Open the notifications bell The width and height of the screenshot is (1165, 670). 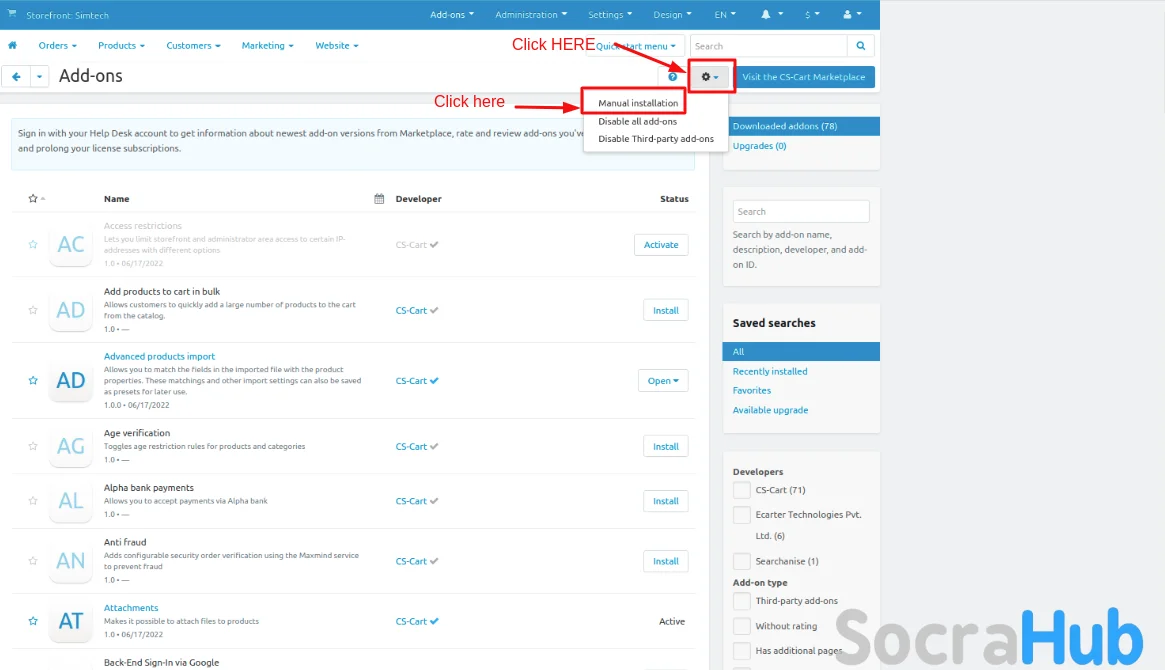tap(765, 14)
